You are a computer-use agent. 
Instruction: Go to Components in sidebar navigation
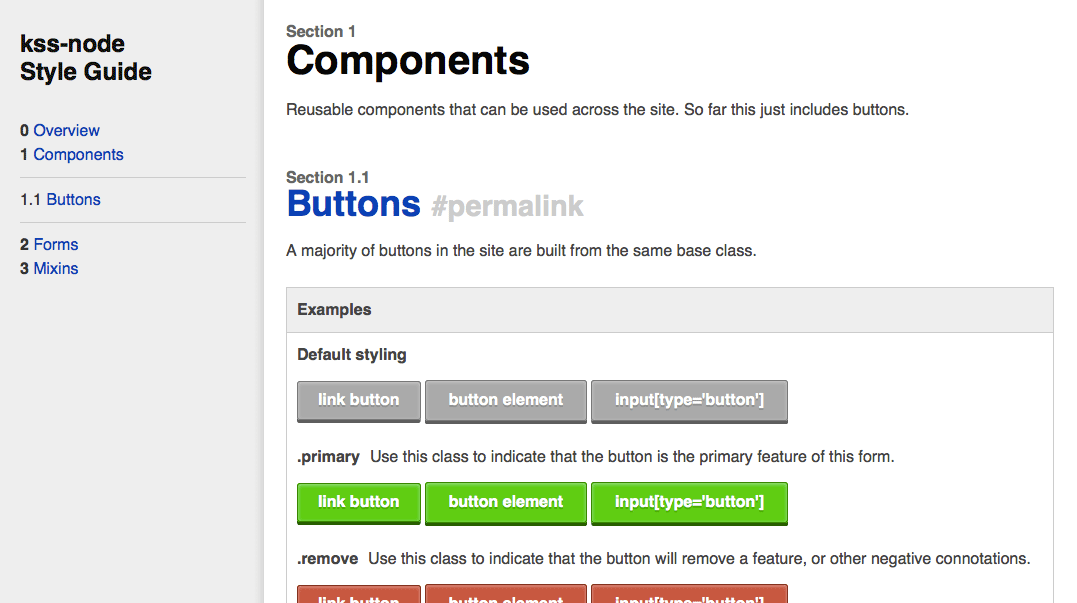[x=78, y=154]
